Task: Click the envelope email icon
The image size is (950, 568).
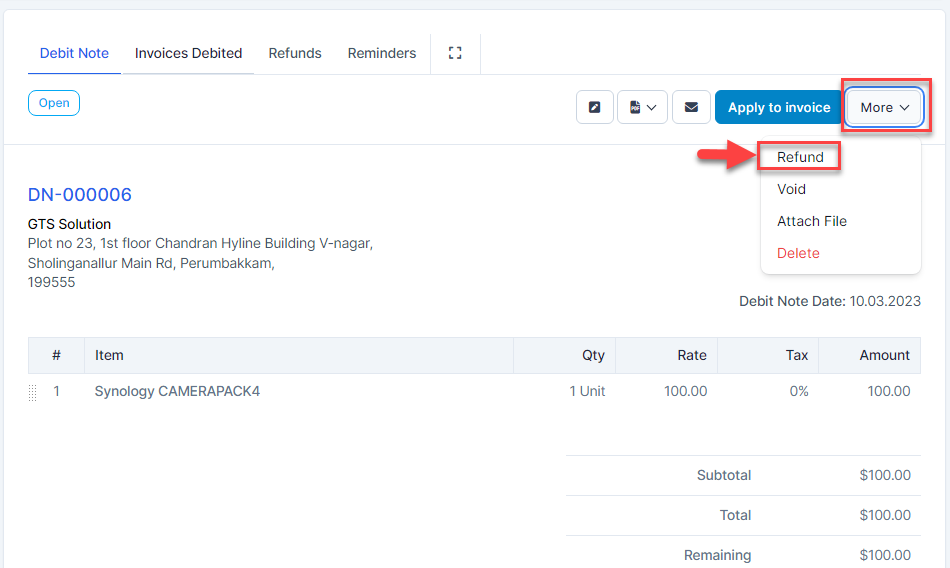Action: click(691, 107)
